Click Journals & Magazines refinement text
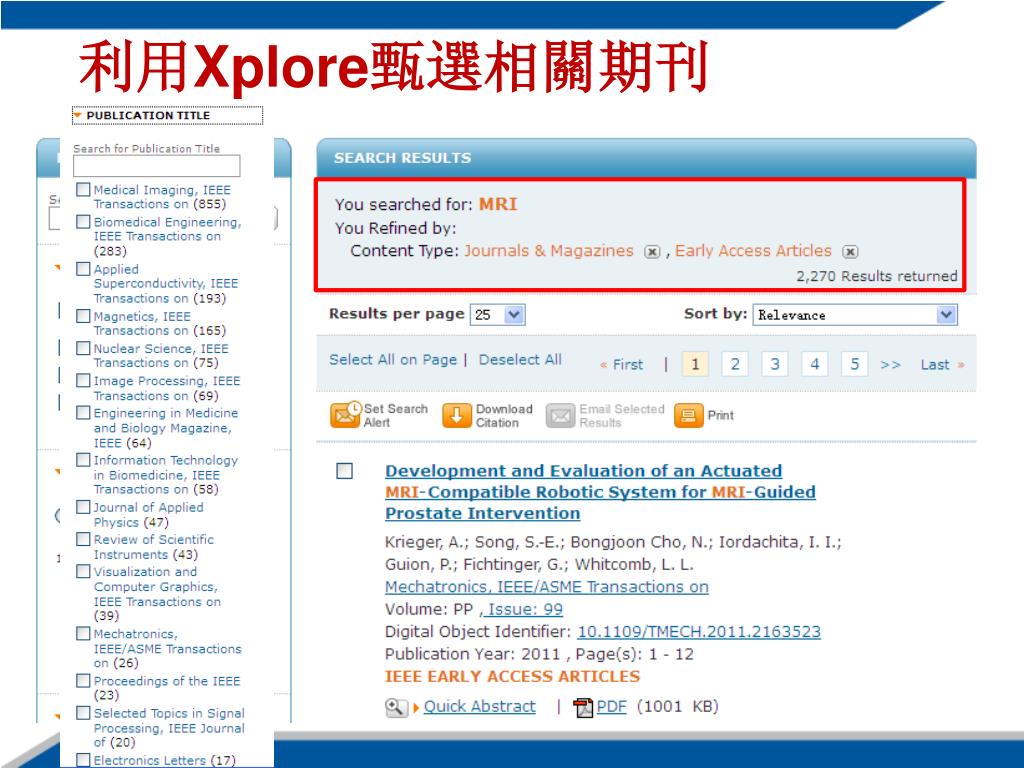 [549, 251]
